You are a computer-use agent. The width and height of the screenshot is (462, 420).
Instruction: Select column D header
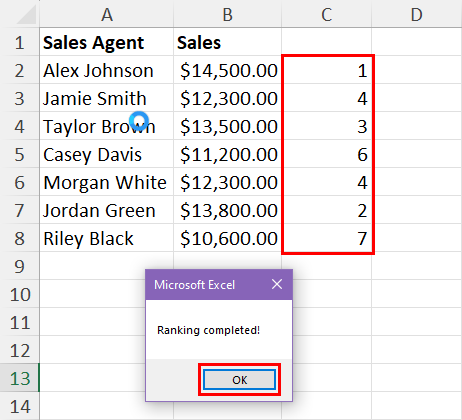(417, 14)
